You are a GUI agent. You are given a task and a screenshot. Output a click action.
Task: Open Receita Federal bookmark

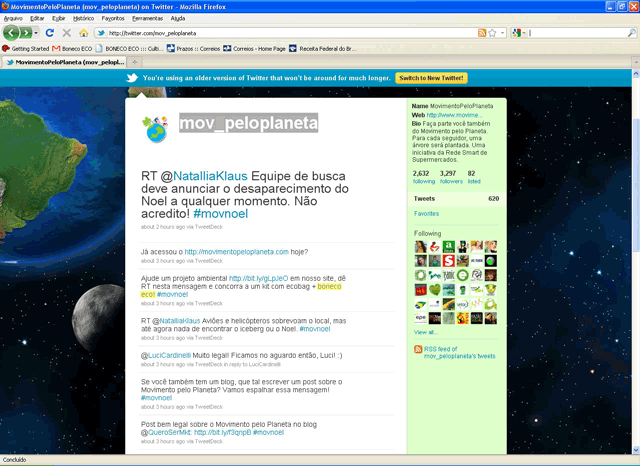[322, 49]
